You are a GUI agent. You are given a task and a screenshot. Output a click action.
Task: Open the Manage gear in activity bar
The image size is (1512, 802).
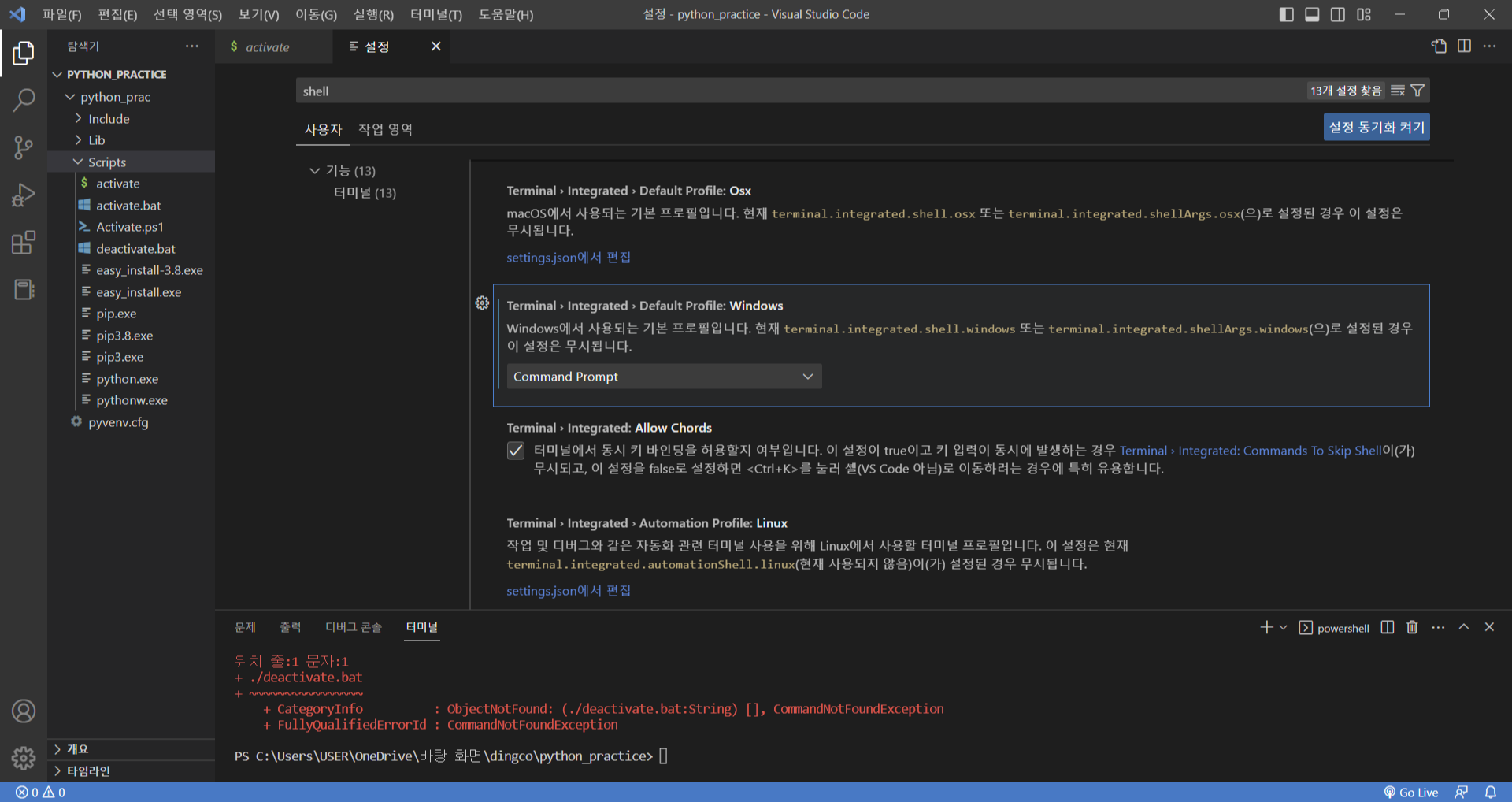pos(24,758)
